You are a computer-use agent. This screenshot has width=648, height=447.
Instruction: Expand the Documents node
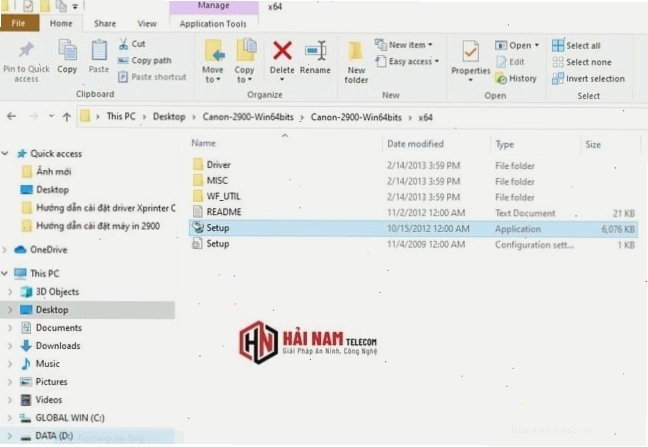pos(10,328)
